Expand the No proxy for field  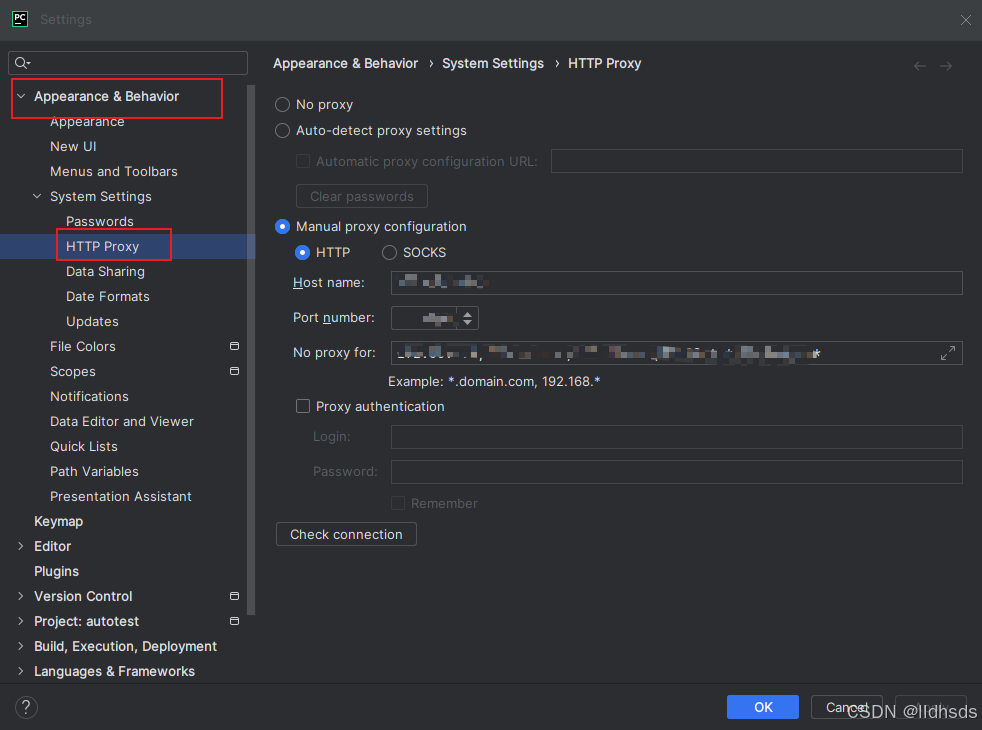(x=948, y=353)
